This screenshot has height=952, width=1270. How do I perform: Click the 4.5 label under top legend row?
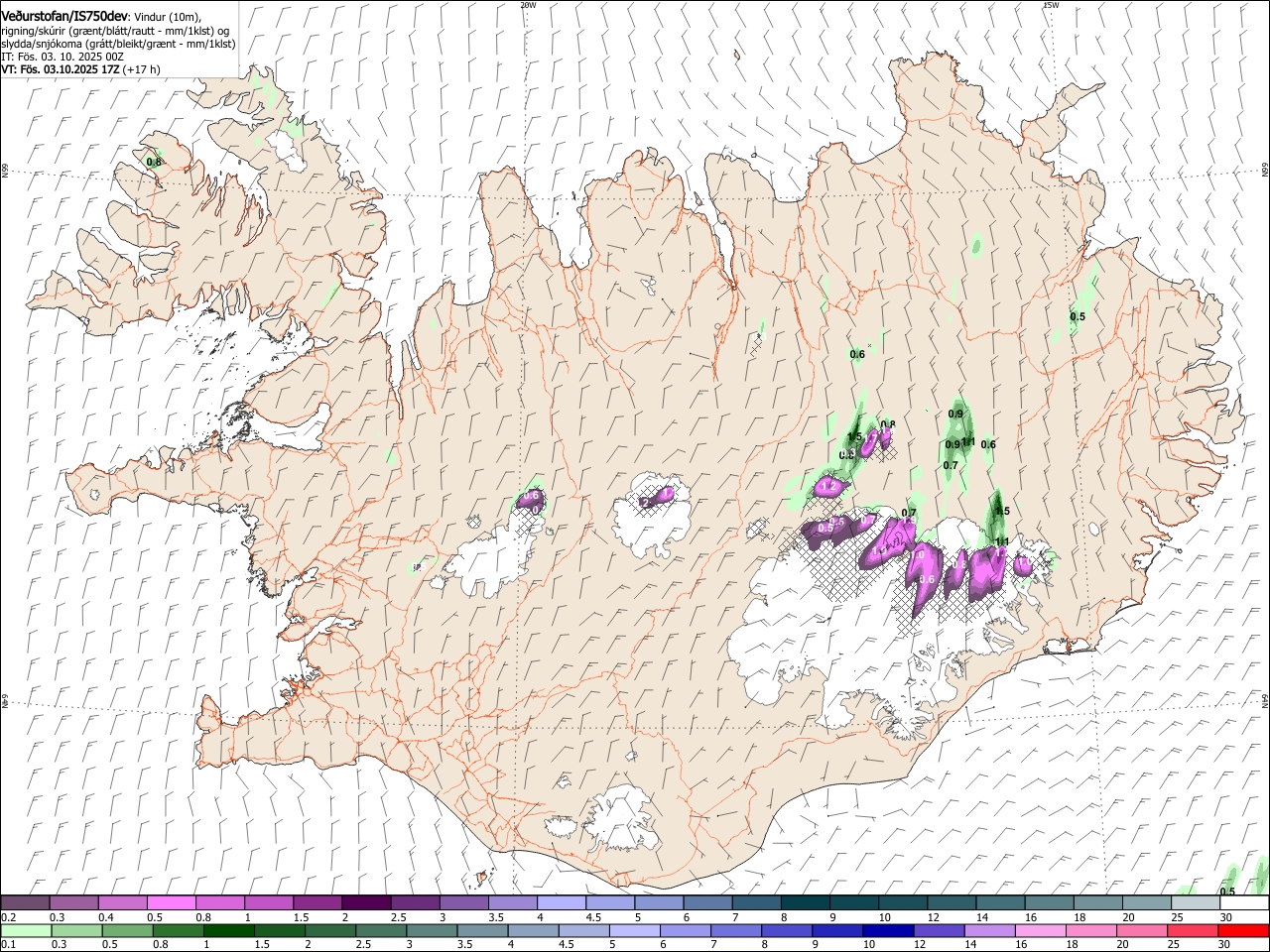tap(593, 917)
